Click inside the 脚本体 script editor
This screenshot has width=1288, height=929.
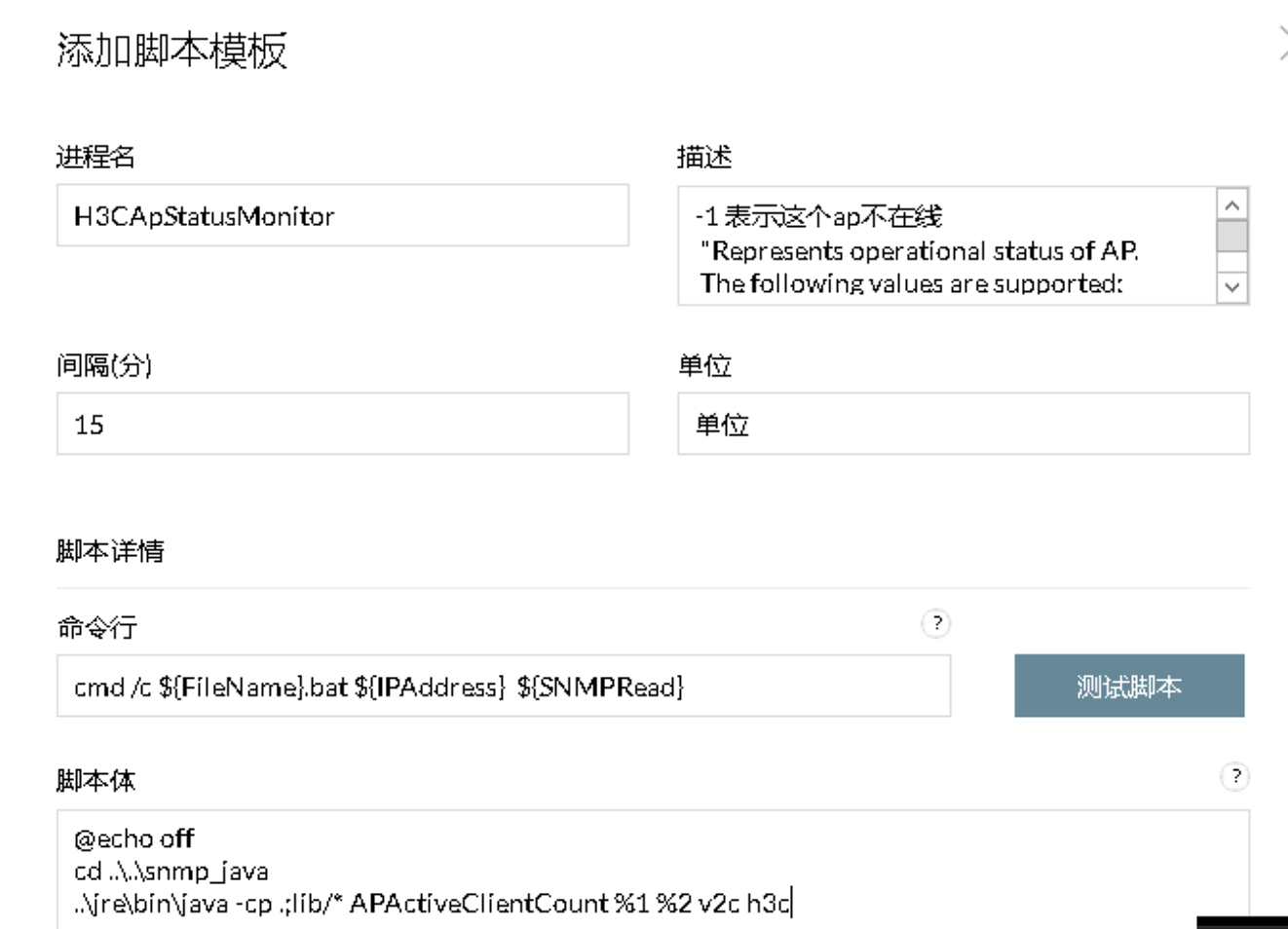point(653,869)
